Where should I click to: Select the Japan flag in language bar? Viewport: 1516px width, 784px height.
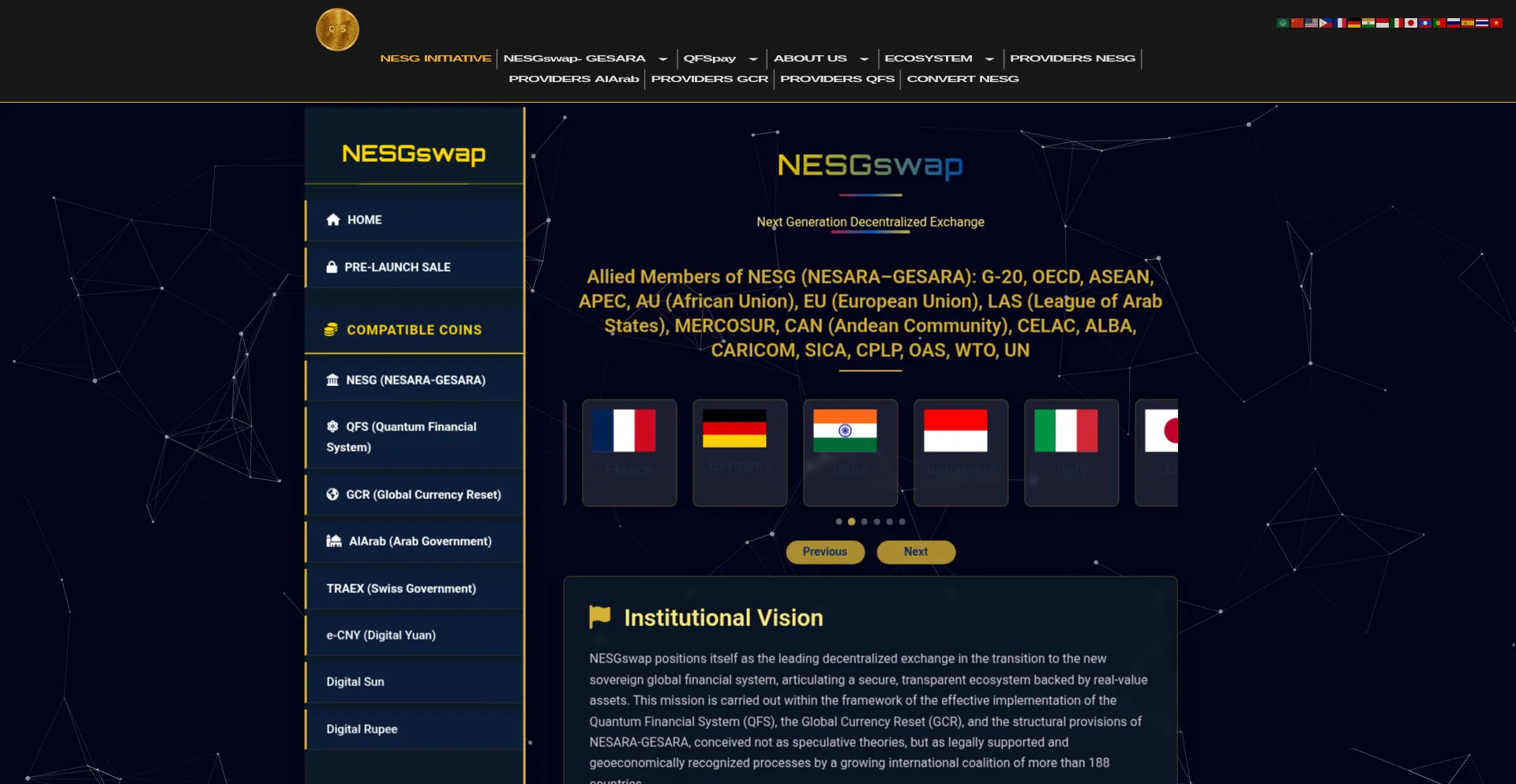(x=1411, y=23)
